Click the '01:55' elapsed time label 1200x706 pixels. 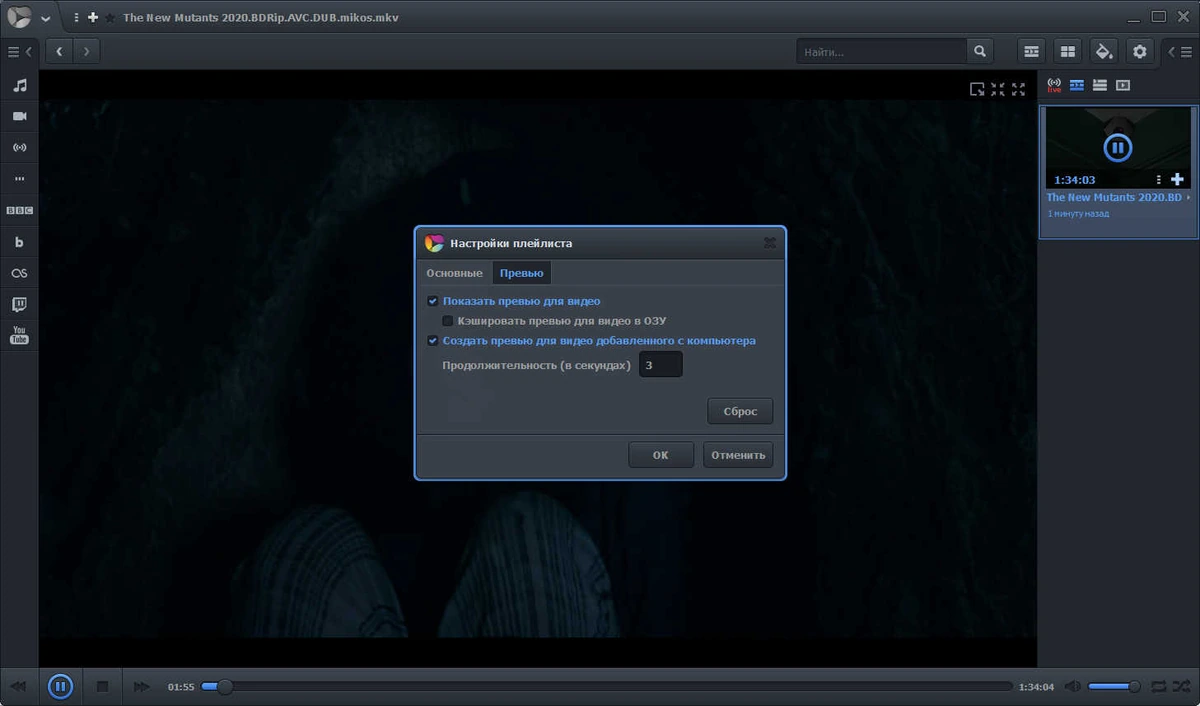[x=181, y=687]
